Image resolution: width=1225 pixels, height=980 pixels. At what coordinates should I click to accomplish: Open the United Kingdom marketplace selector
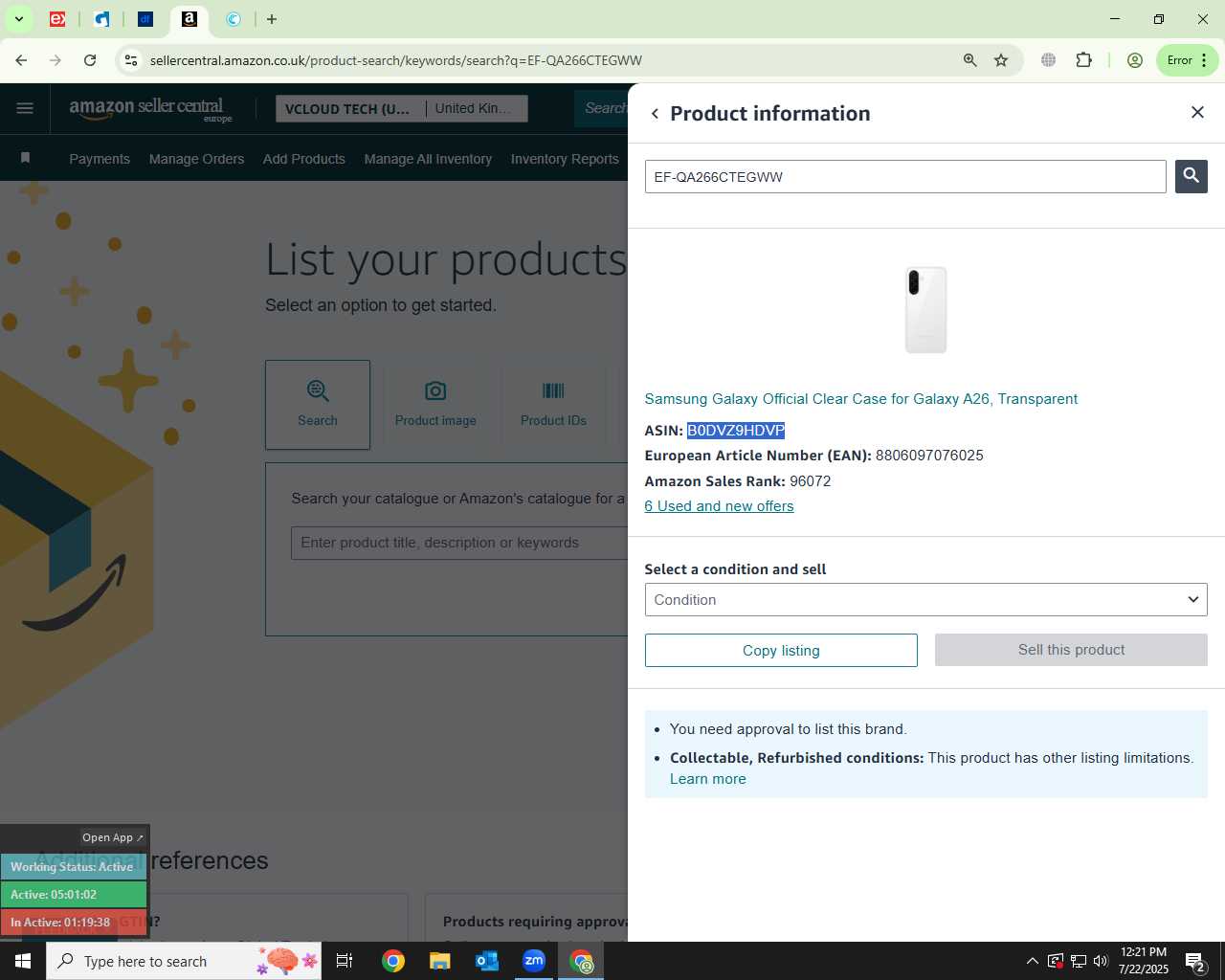pos(476,109)
